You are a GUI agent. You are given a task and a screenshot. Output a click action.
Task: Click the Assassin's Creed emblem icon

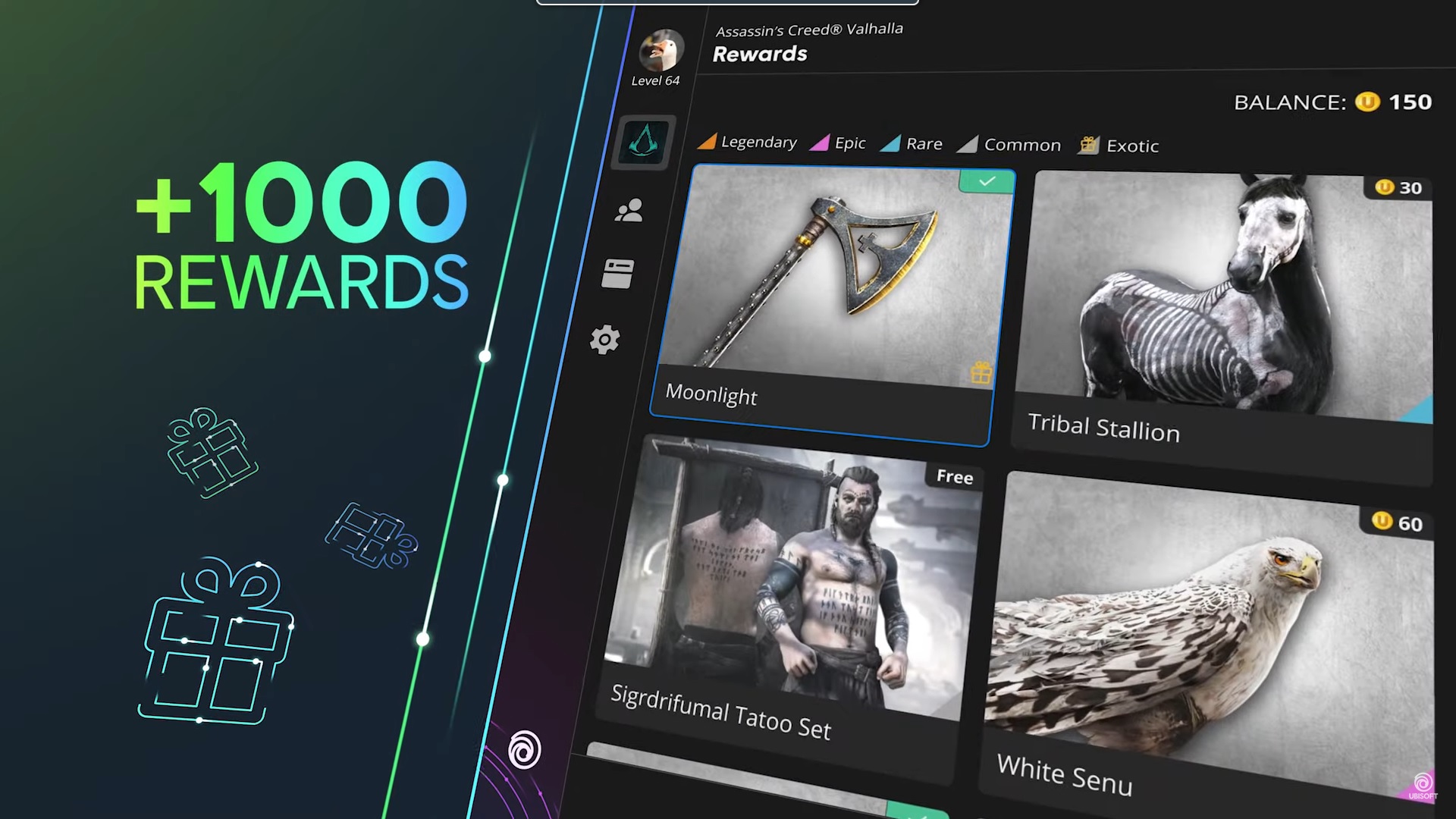point(642,142)
